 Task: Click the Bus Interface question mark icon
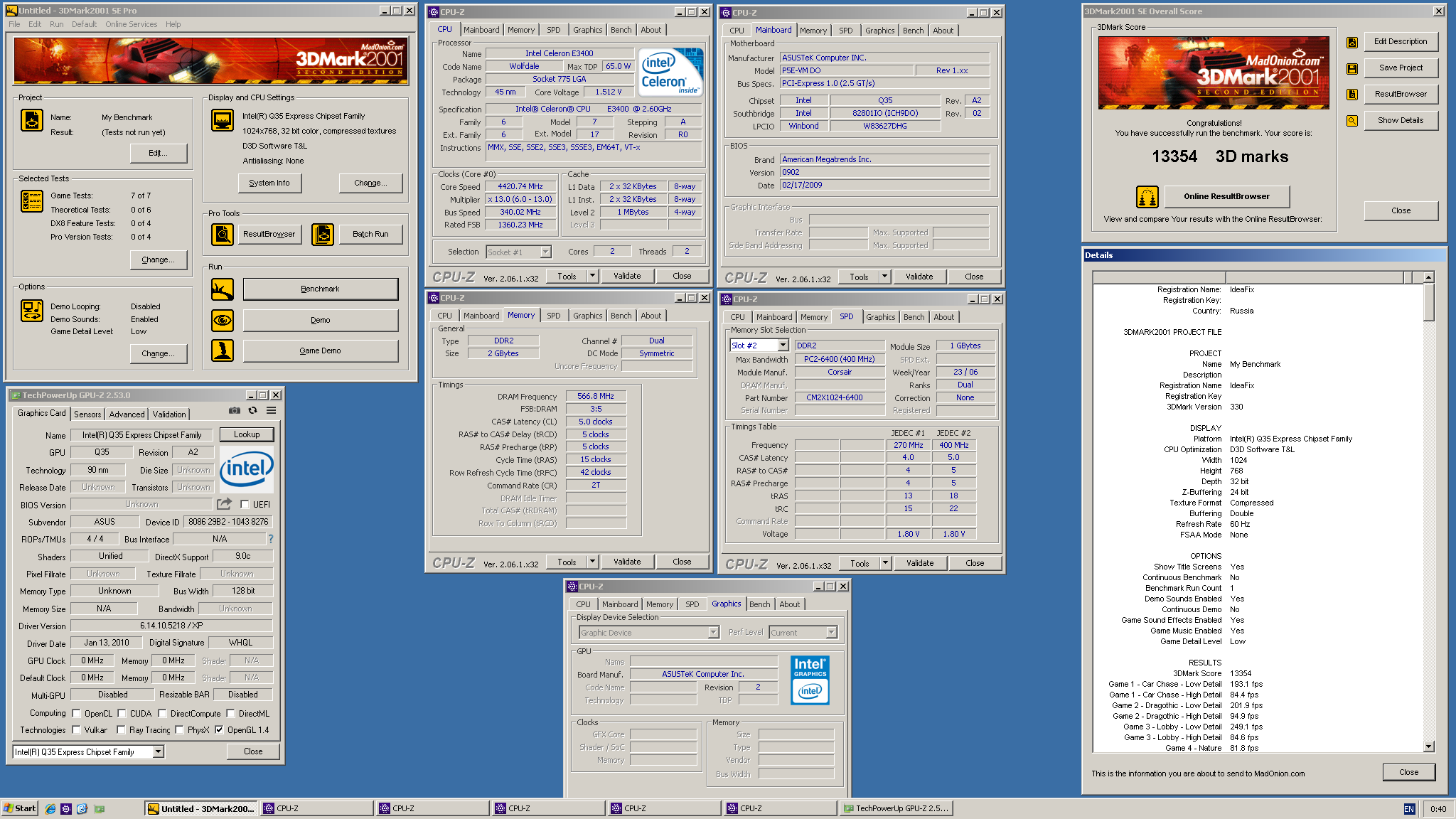click(x=270, y=539)
